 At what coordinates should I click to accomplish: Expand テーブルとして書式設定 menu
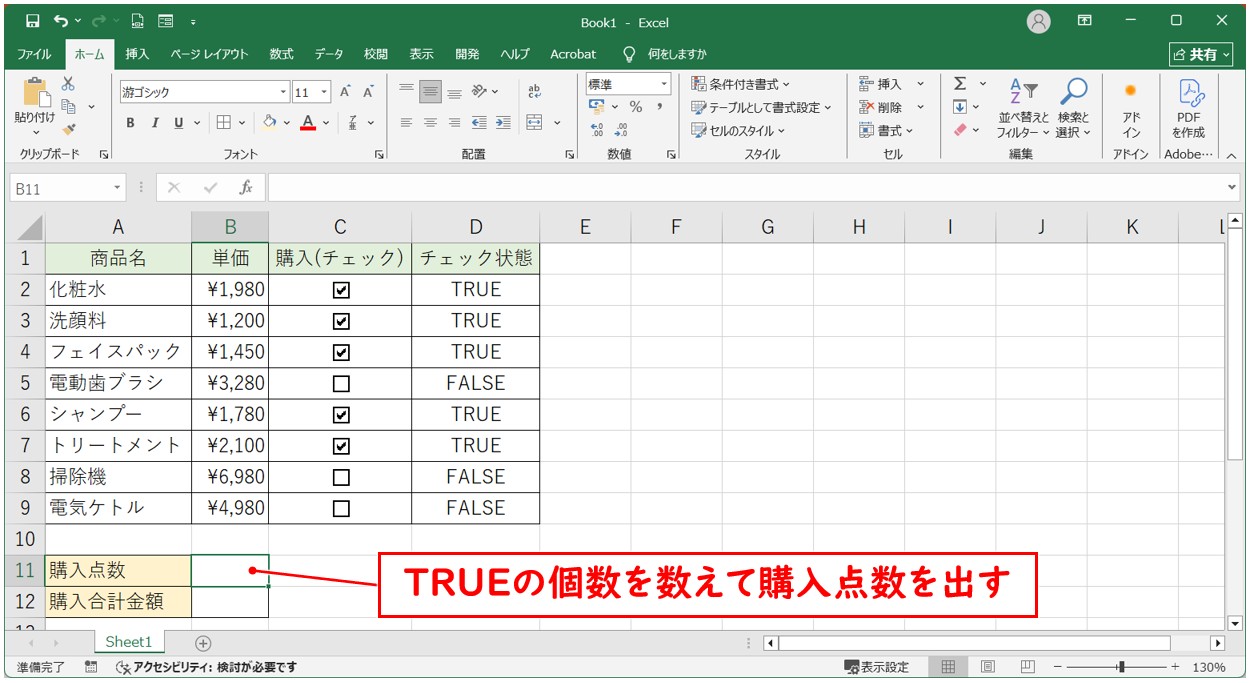pos(762,107)
